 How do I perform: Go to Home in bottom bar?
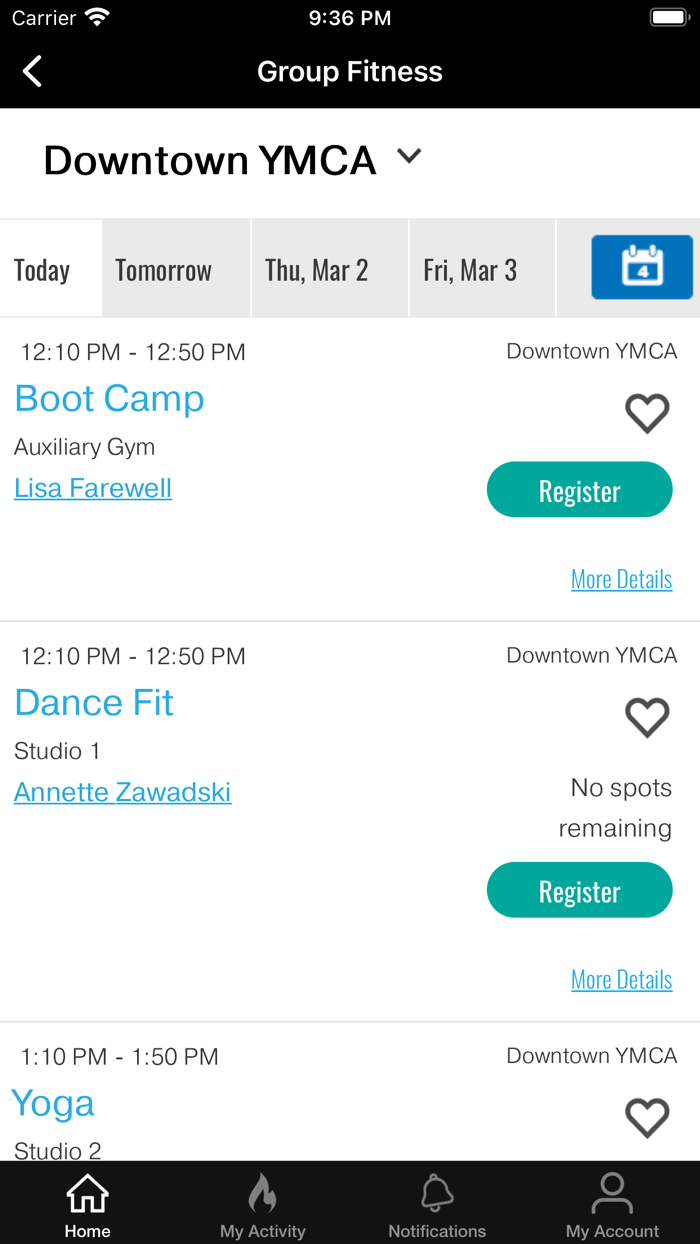(87, 1204)
